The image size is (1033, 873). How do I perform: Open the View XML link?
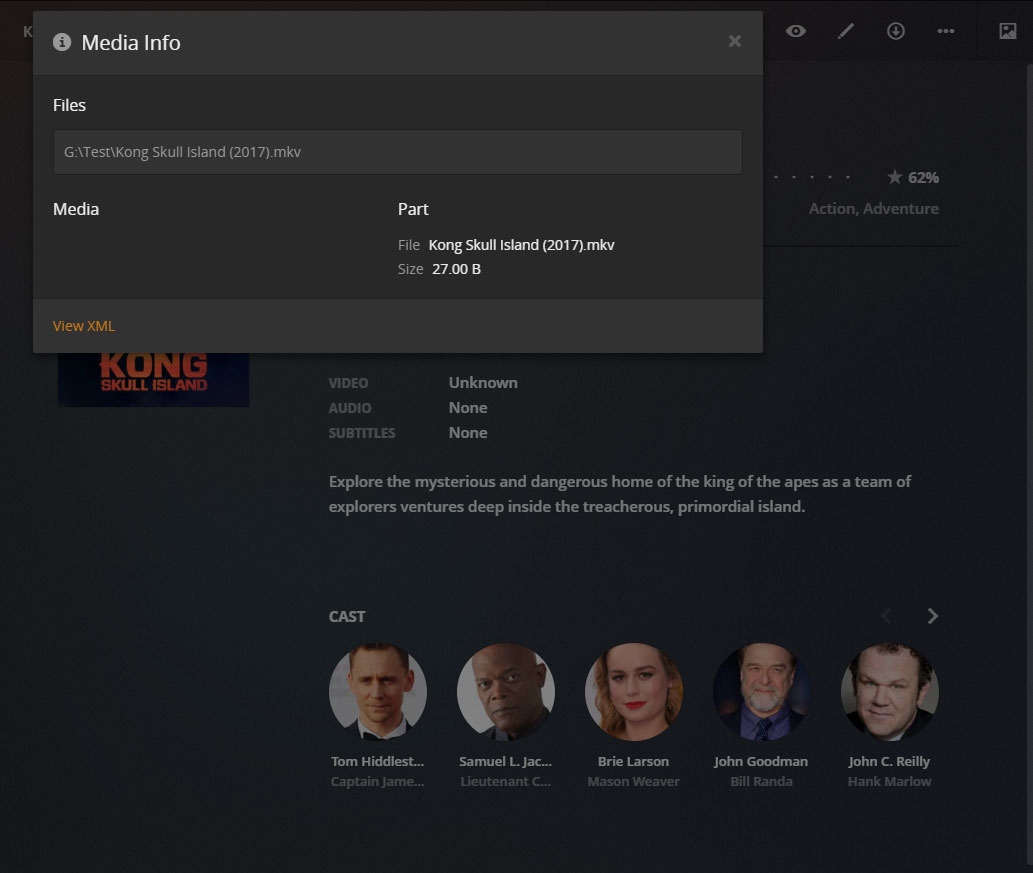click(84, 325)
